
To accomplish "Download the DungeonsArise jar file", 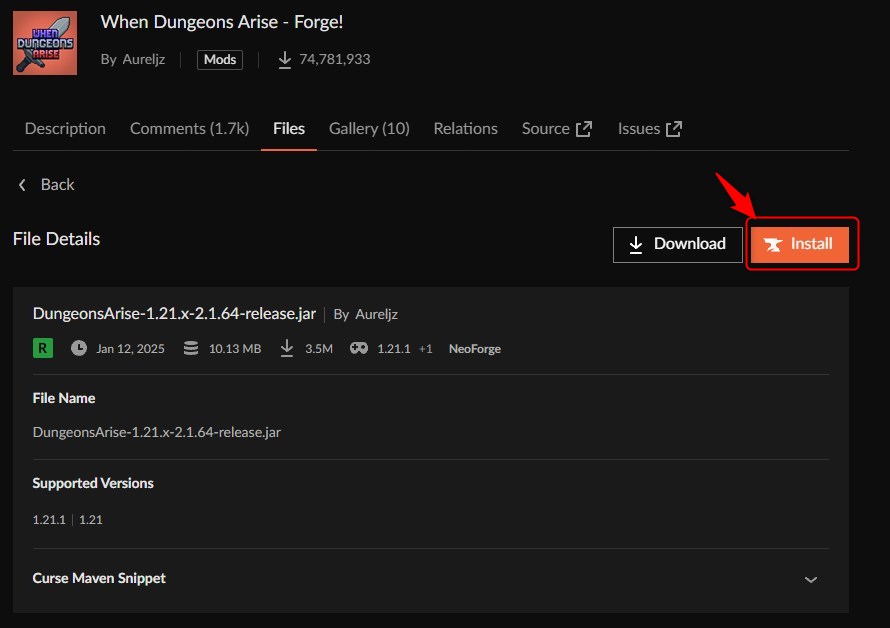I will [x=678, y=245].
